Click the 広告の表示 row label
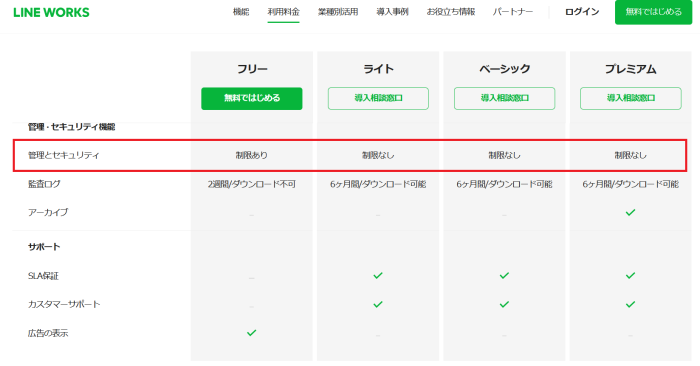The width and height of the screenshot is (700, 366). 48,333
